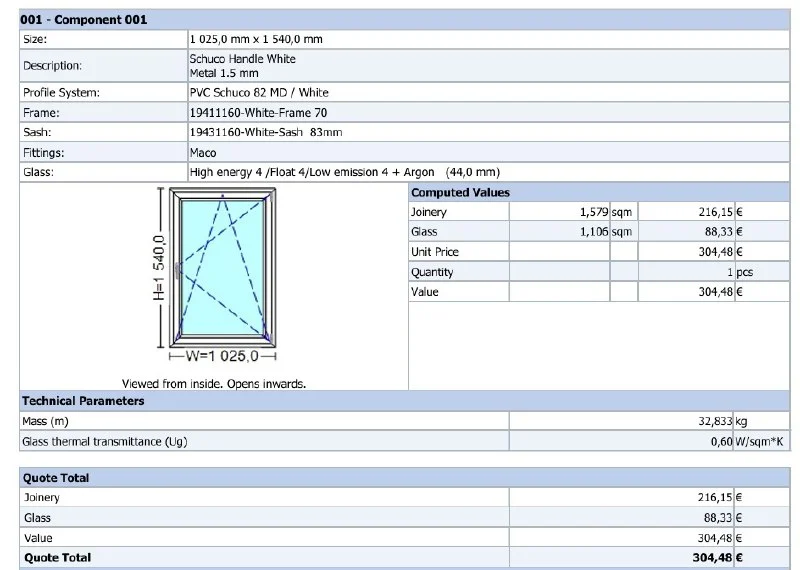This screenshot has width=800, height=570.
Task: Click the 'Computed Values' section header
Action: [x=460, y=192]
